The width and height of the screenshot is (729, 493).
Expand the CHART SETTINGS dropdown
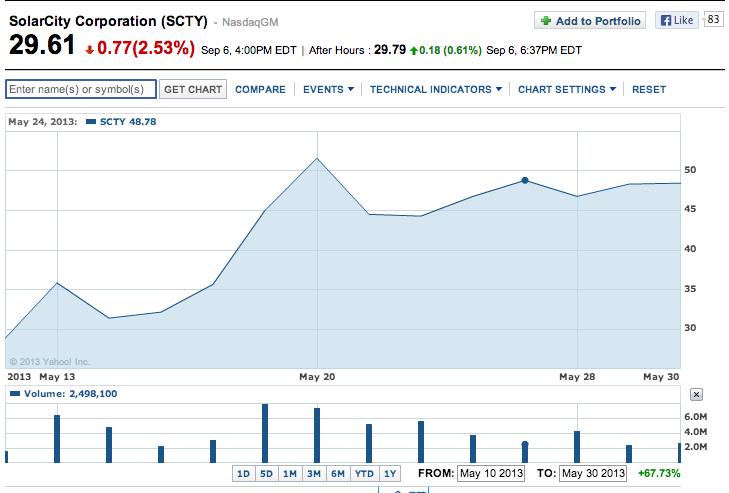point(567,89)
